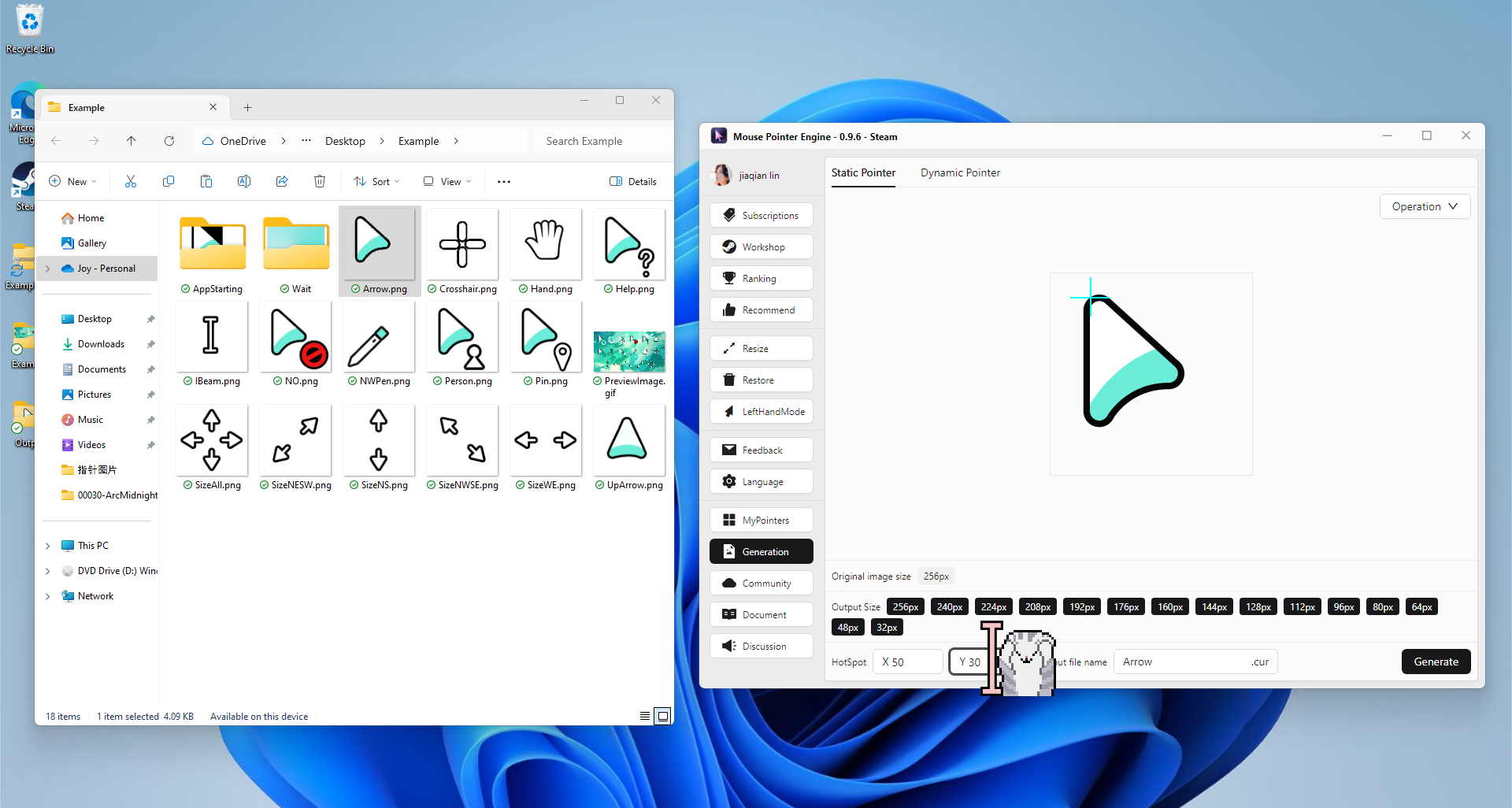Viewport: 1512px width, 808px height.
Task: Open the Resize tool
Action: click(761, 349)
